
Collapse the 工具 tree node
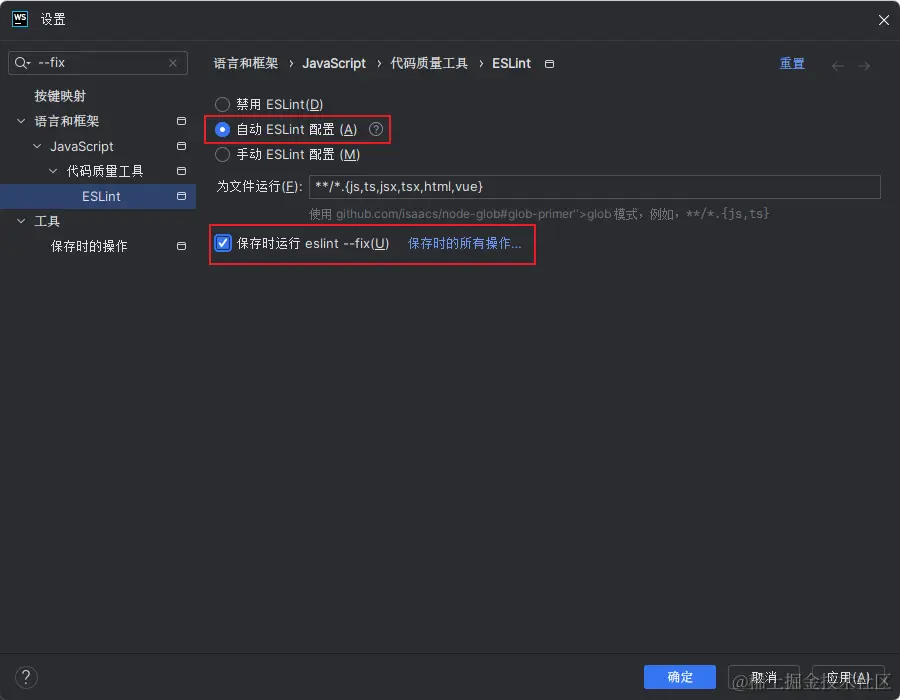click(21, 221)
